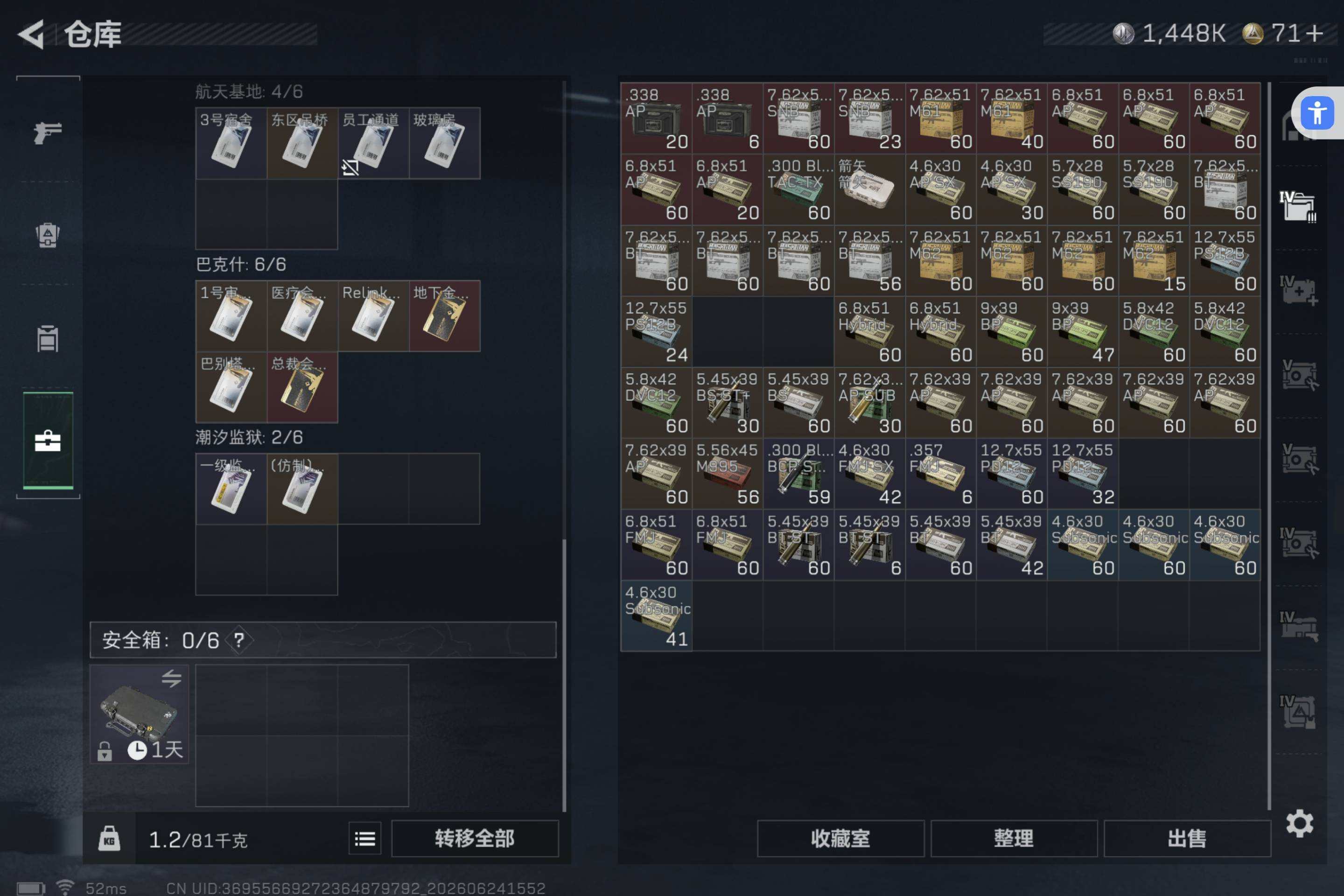This screenshot has width=1344, height=896.
Task: Select the 12.7x55 PD12 stack of 32
Action: (x=1083, y=474)
